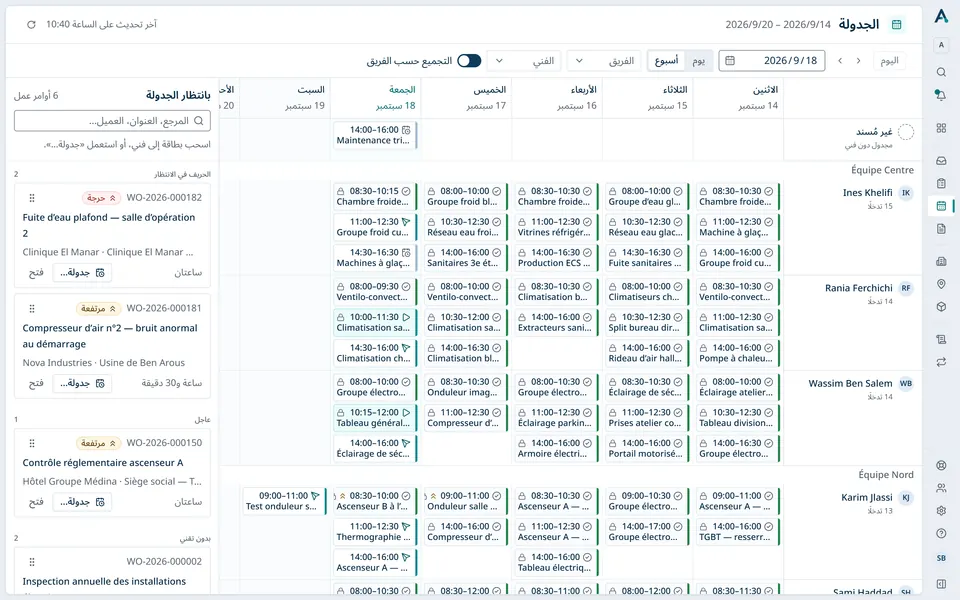The width and height of the screenshot is (960, 600).
Task: Click the SB user avatar in the sidebar
Action: (x=941, y=558)
